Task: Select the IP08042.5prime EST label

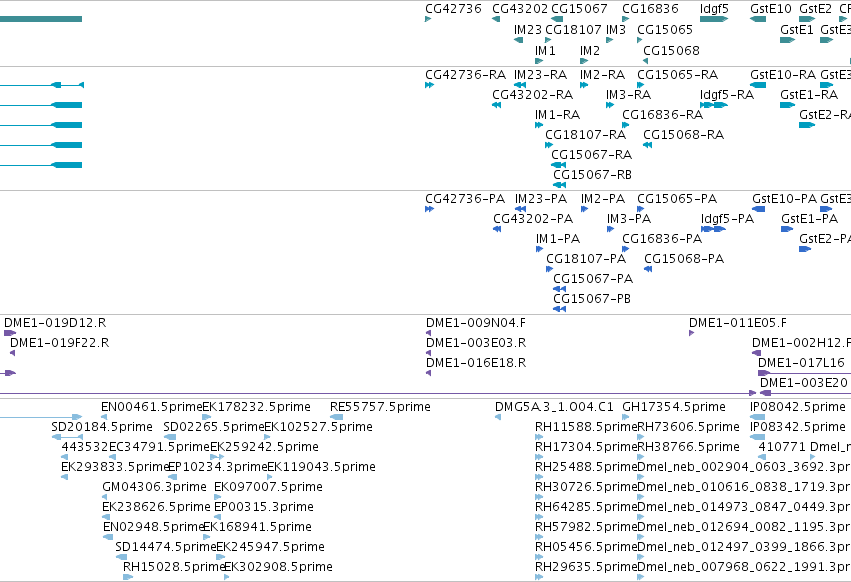Action: click(x=797, y=408)
